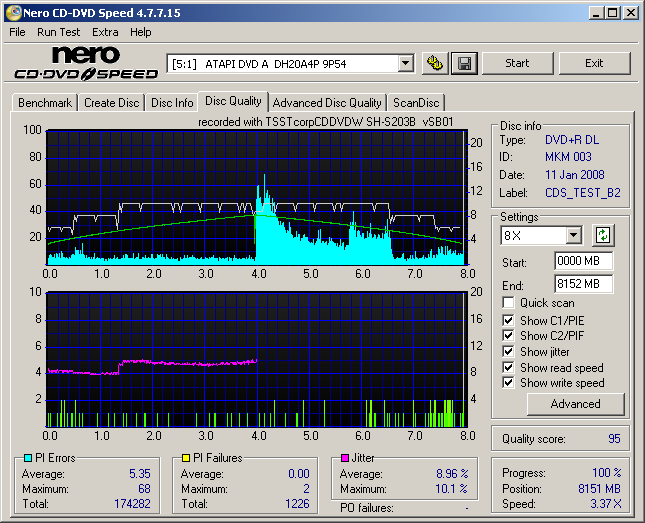Click the date 11 Jan 2008

pos(575,175)
